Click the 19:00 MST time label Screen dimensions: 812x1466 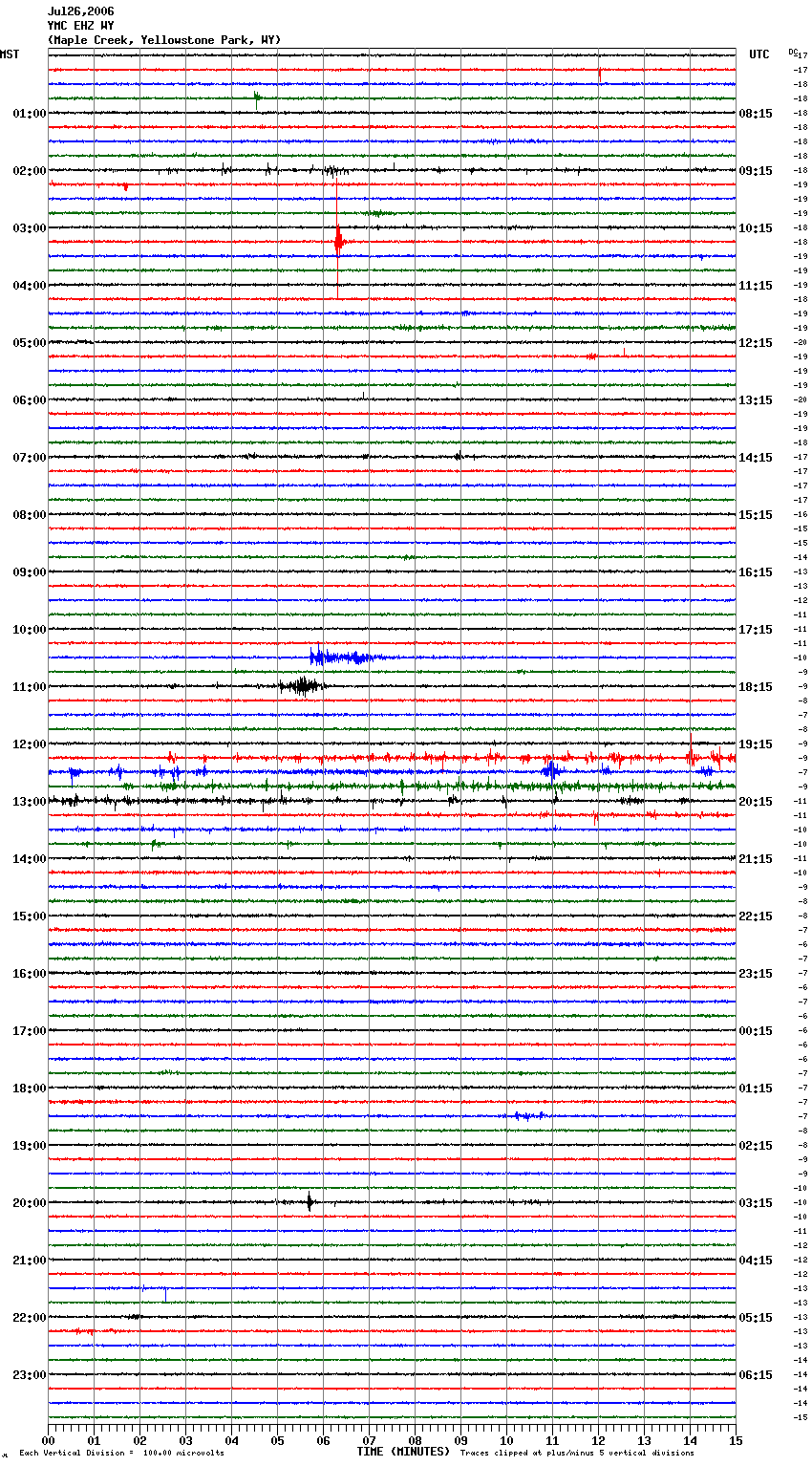point(30,1146)
